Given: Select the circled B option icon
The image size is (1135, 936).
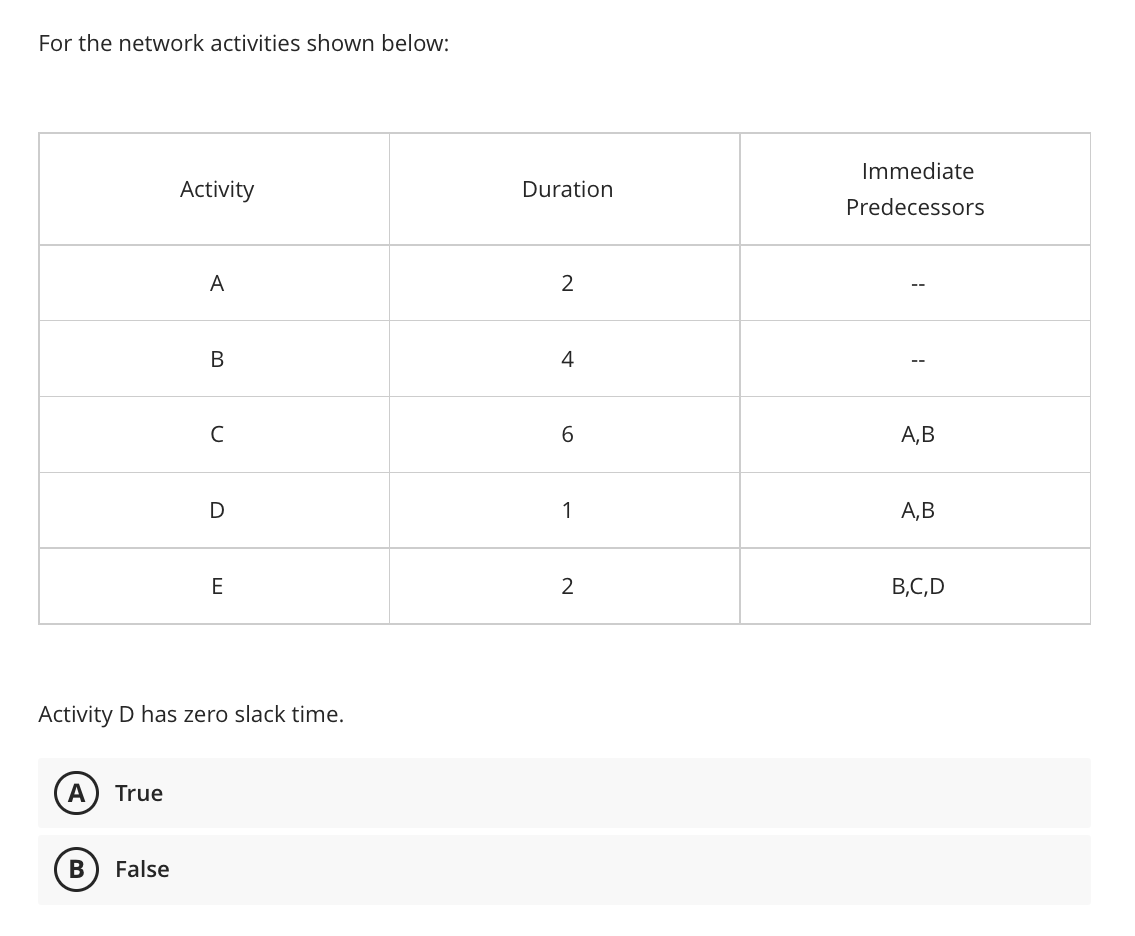Looking at the screenshot, I should [77, 869].
